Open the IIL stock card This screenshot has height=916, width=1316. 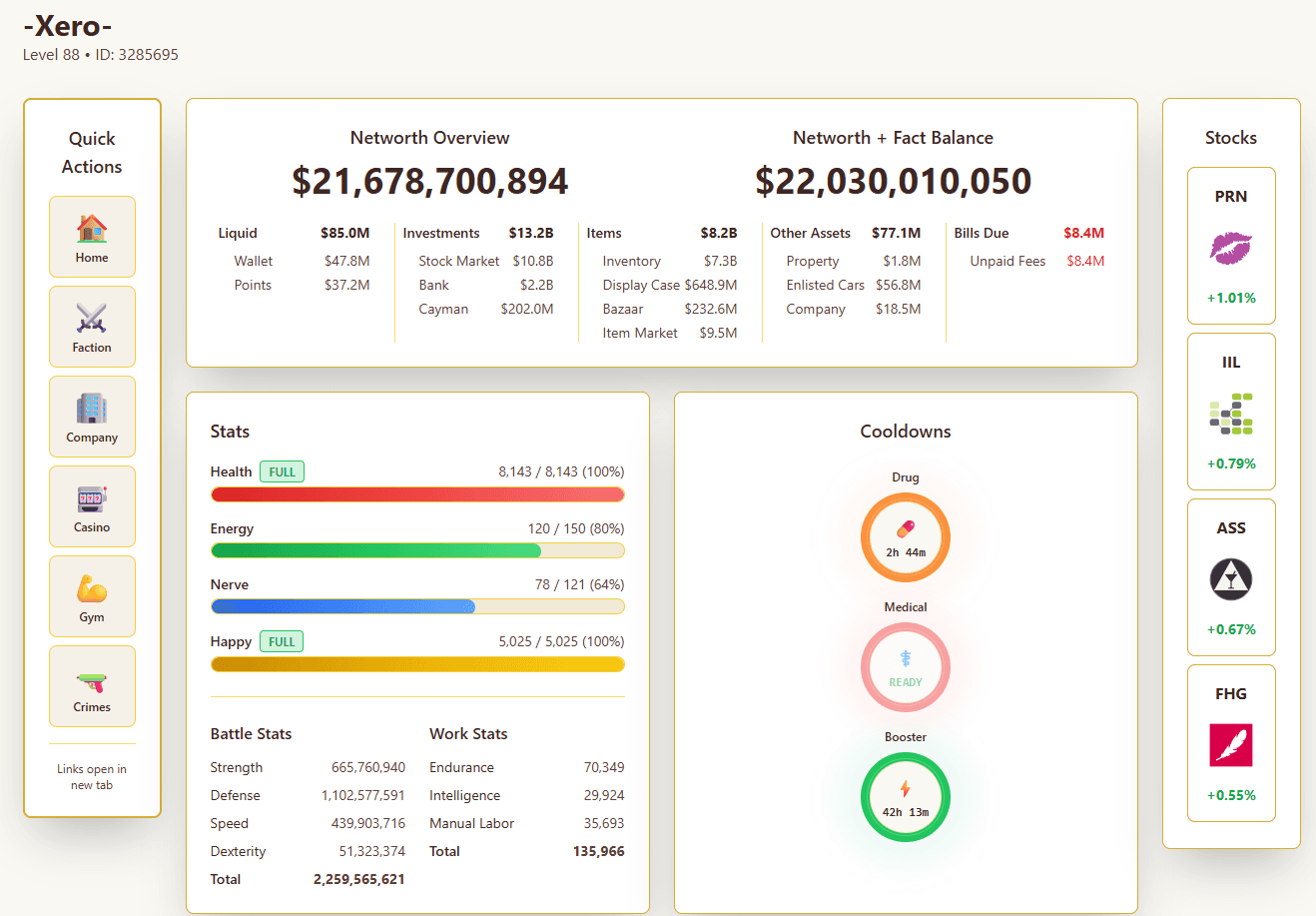(1230, 412)
